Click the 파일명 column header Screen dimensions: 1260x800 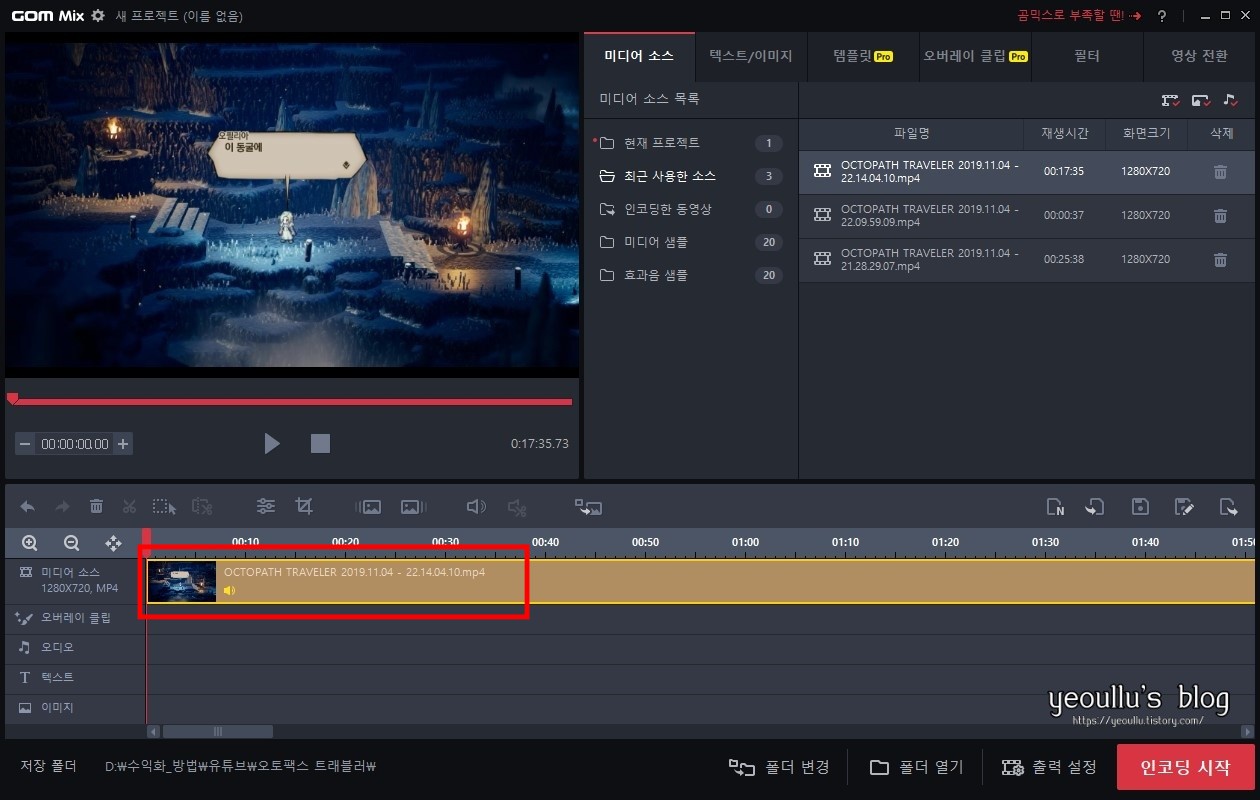pyautogui.click(x=911, y=133)
